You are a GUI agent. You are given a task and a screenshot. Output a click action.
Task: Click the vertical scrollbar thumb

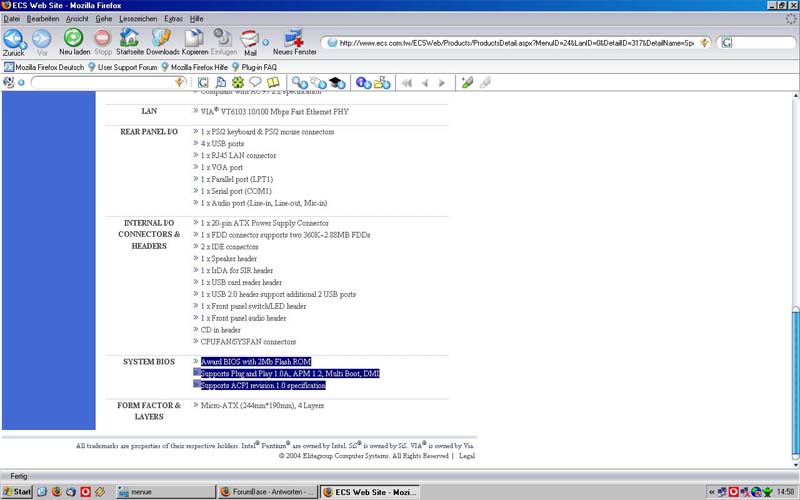click(795, 383)
